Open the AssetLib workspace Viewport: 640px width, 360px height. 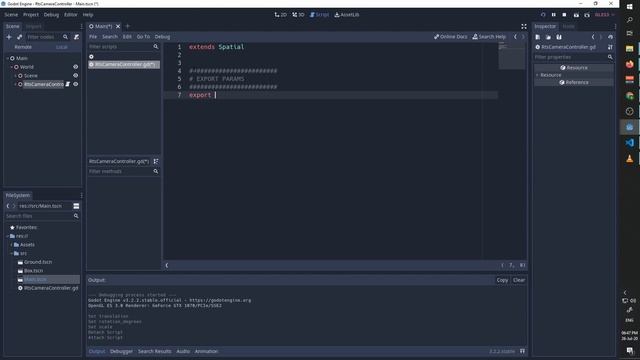(347, 15)
